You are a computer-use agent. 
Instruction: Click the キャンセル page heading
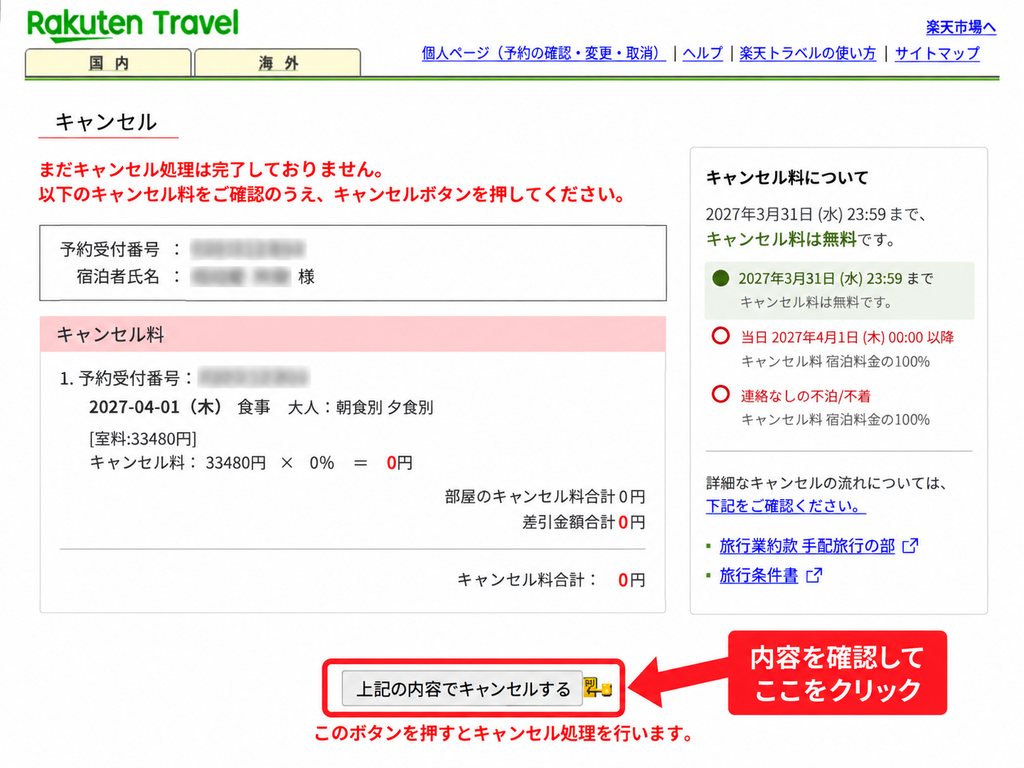pyautogui.click(x=106, y=122)
